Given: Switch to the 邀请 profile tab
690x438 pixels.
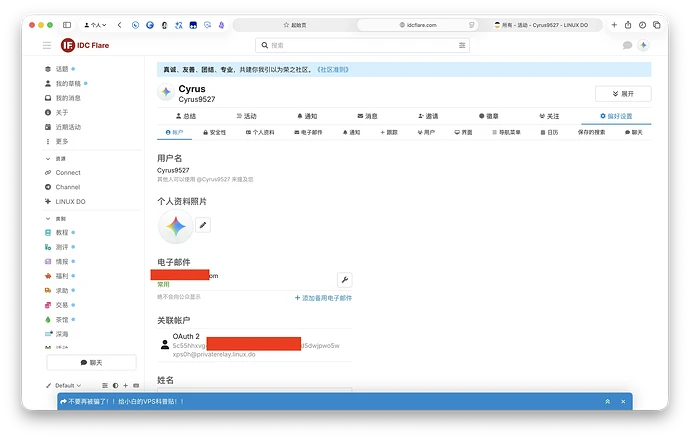Looking at the screenshot, I should (428, 116).
